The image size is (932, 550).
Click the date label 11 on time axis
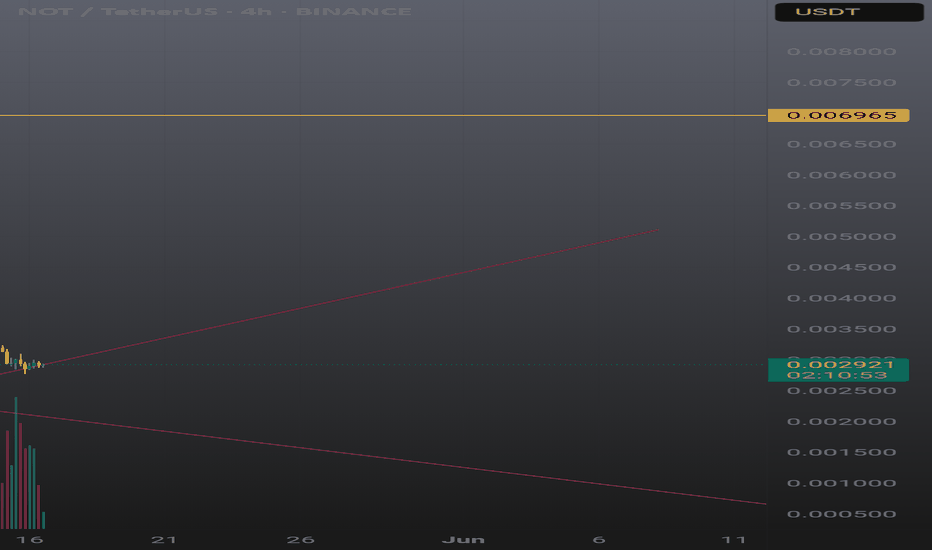(733, 540)
